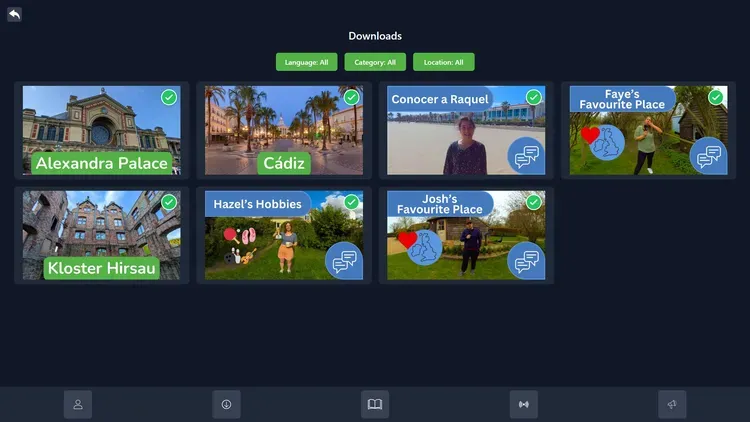The image size is (750, 422).
Task: Click the Faye's Favourite Place title
Action: 622,99
